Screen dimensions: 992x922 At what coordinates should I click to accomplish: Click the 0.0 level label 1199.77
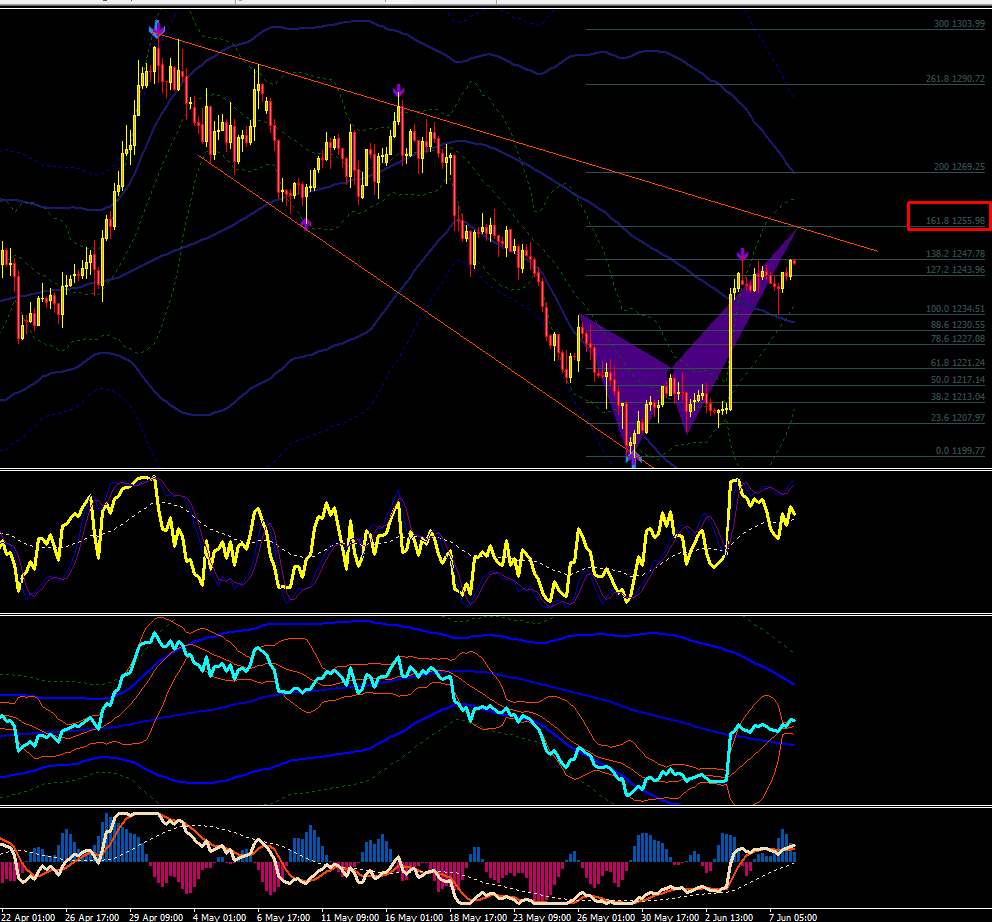(960, 451)
